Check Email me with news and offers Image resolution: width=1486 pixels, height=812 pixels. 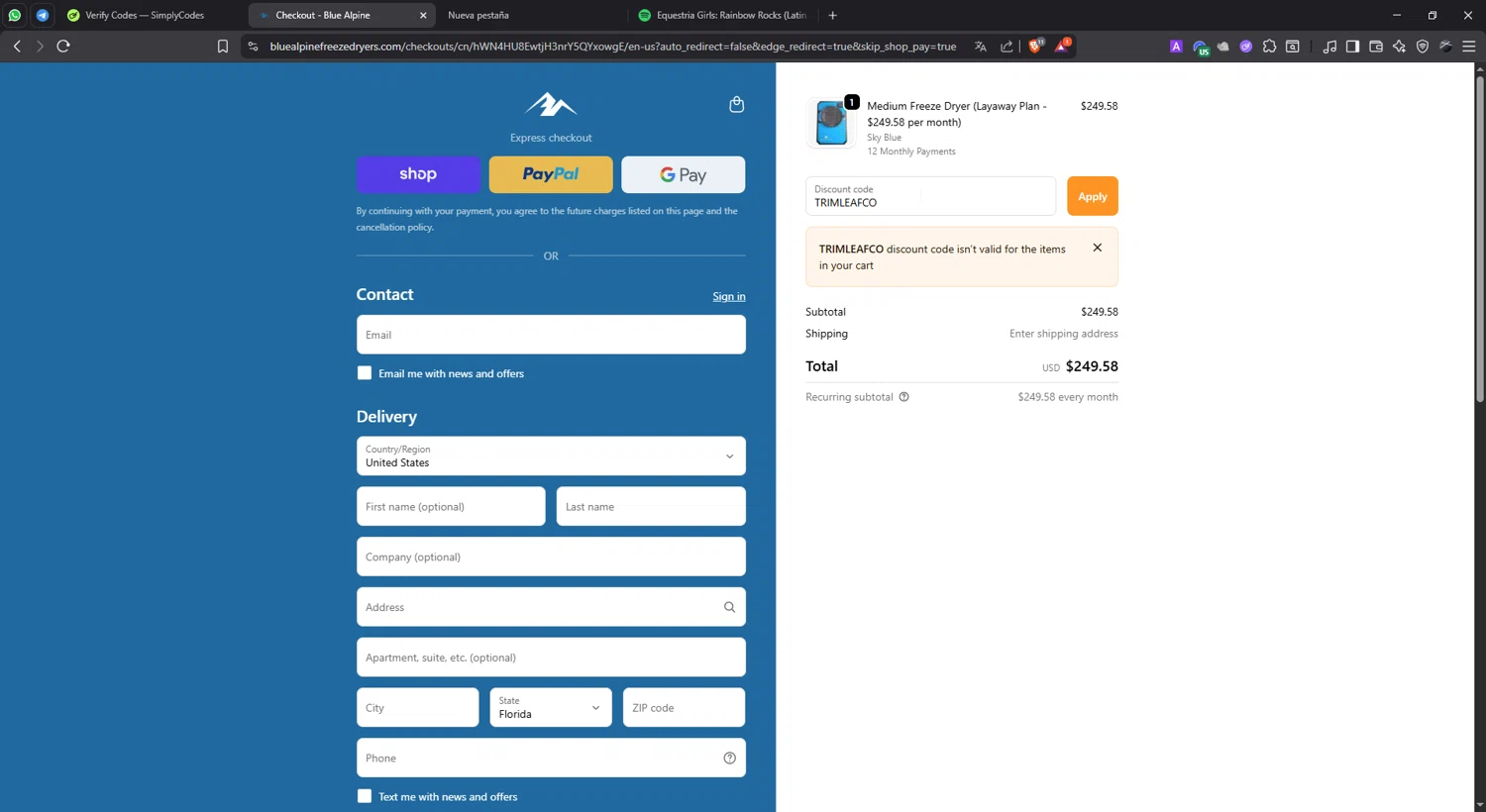pos(365,373)
